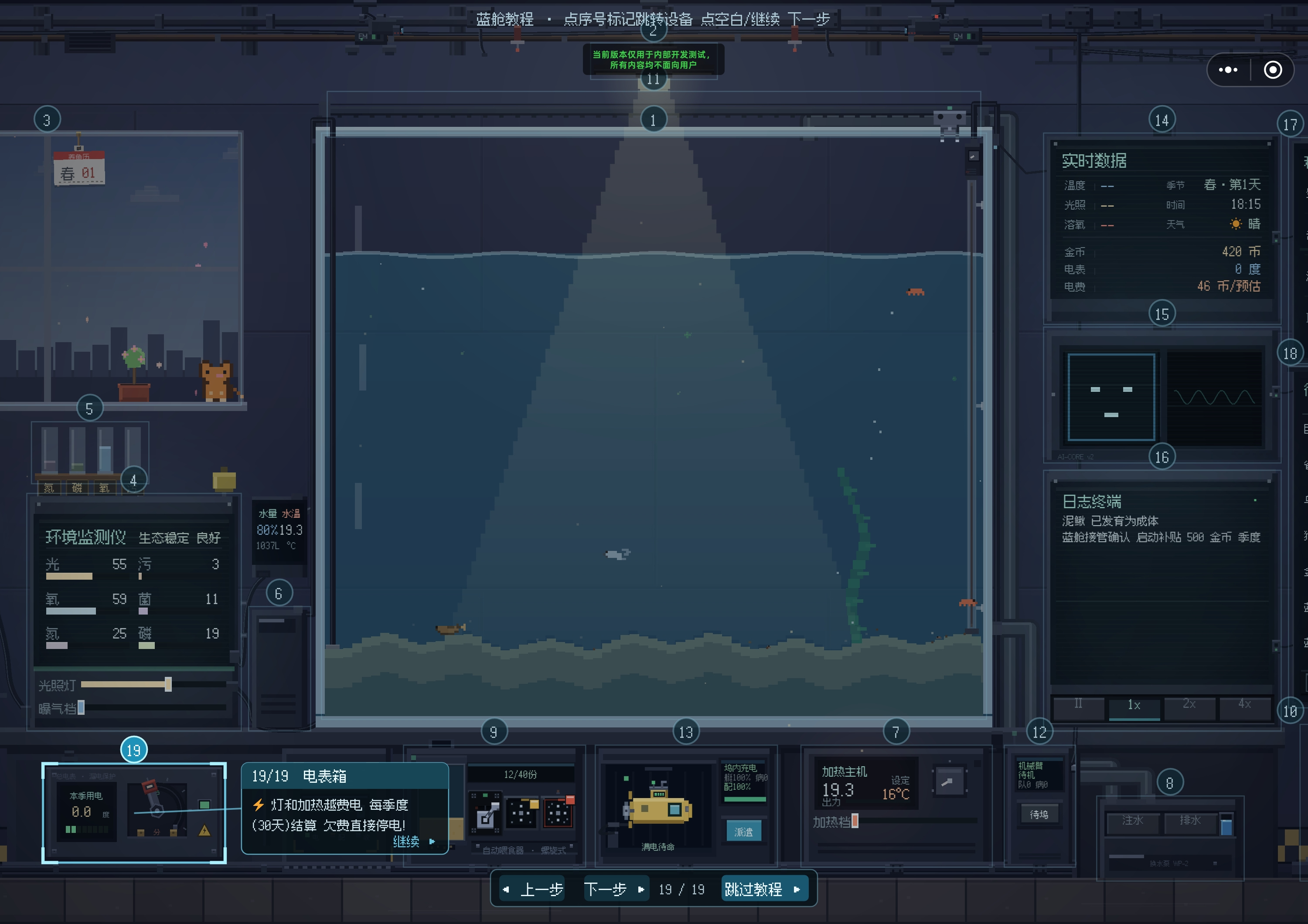Image resolution: width=1308 pixels, height=924 pixels.
Task: Click the AI-core face monitor
Action: (1111, 397)
